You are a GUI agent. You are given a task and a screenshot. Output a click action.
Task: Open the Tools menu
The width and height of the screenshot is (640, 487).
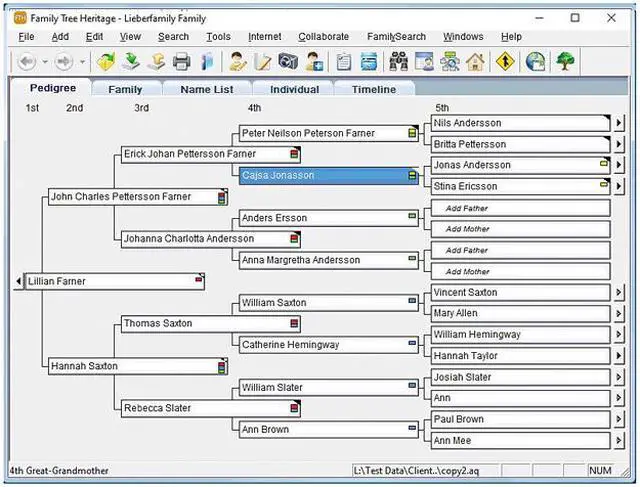click(218, 37)
